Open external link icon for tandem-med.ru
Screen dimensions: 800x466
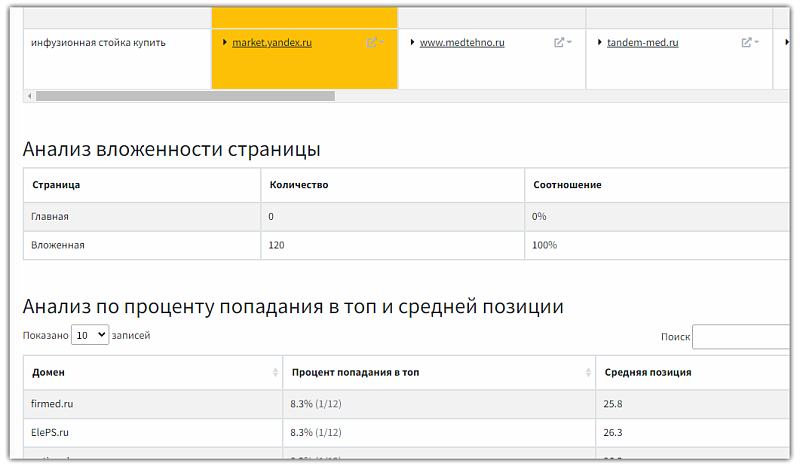click(746, 43)
